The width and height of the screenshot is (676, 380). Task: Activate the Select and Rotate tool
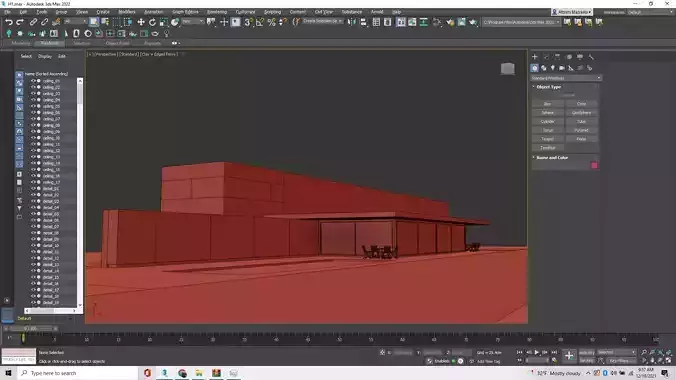pos(152,22)
